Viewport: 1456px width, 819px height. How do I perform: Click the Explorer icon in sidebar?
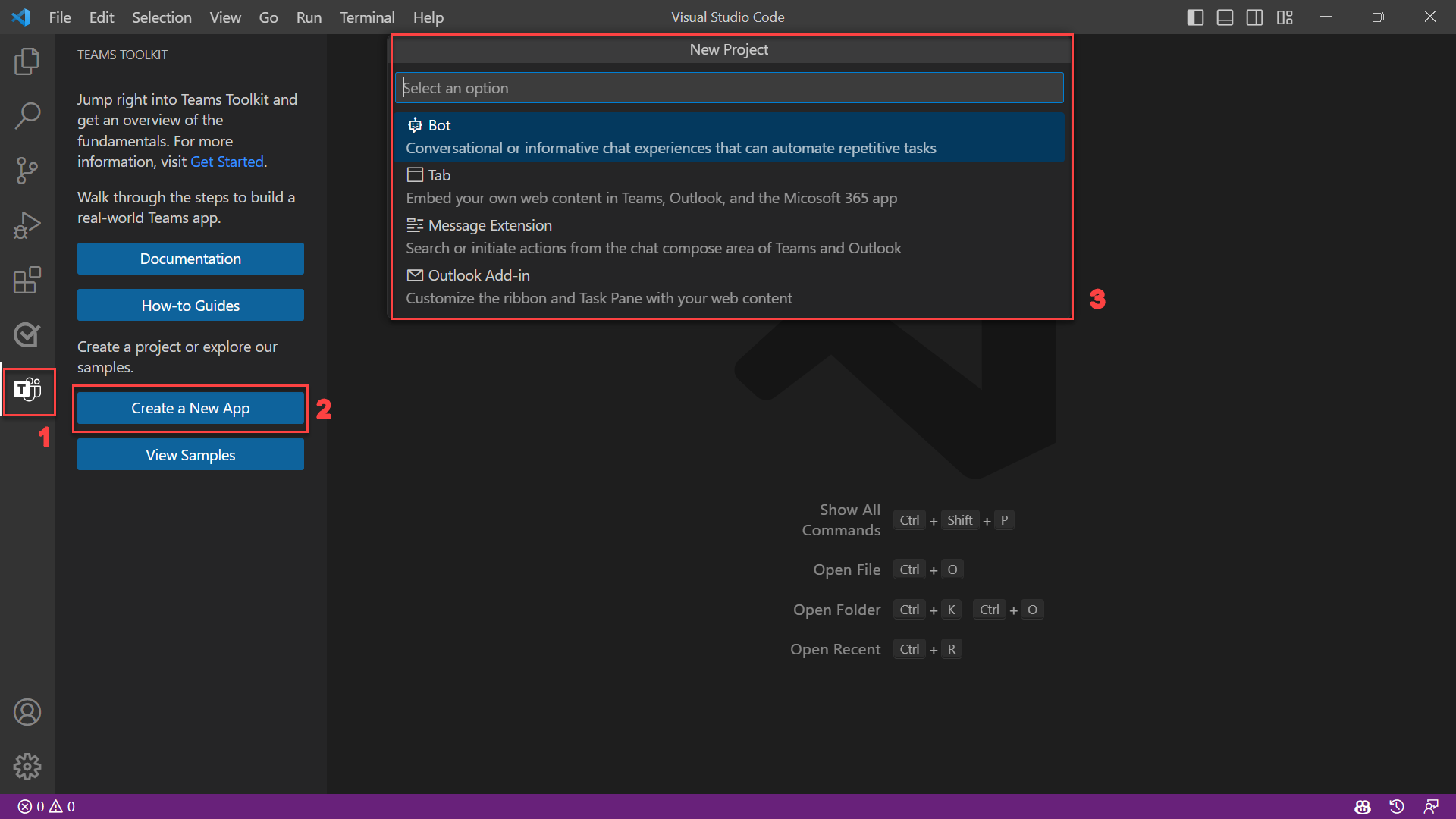(x=27, y=62)
